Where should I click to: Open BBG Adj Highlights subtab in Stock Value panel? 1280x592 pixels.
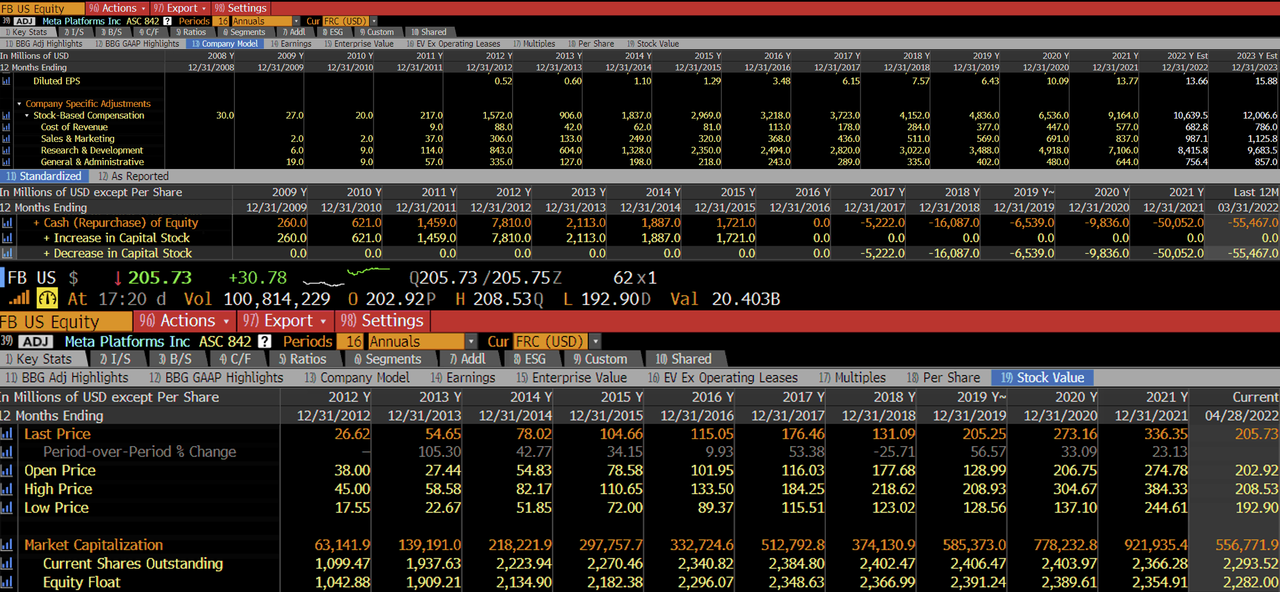(68, 377)
